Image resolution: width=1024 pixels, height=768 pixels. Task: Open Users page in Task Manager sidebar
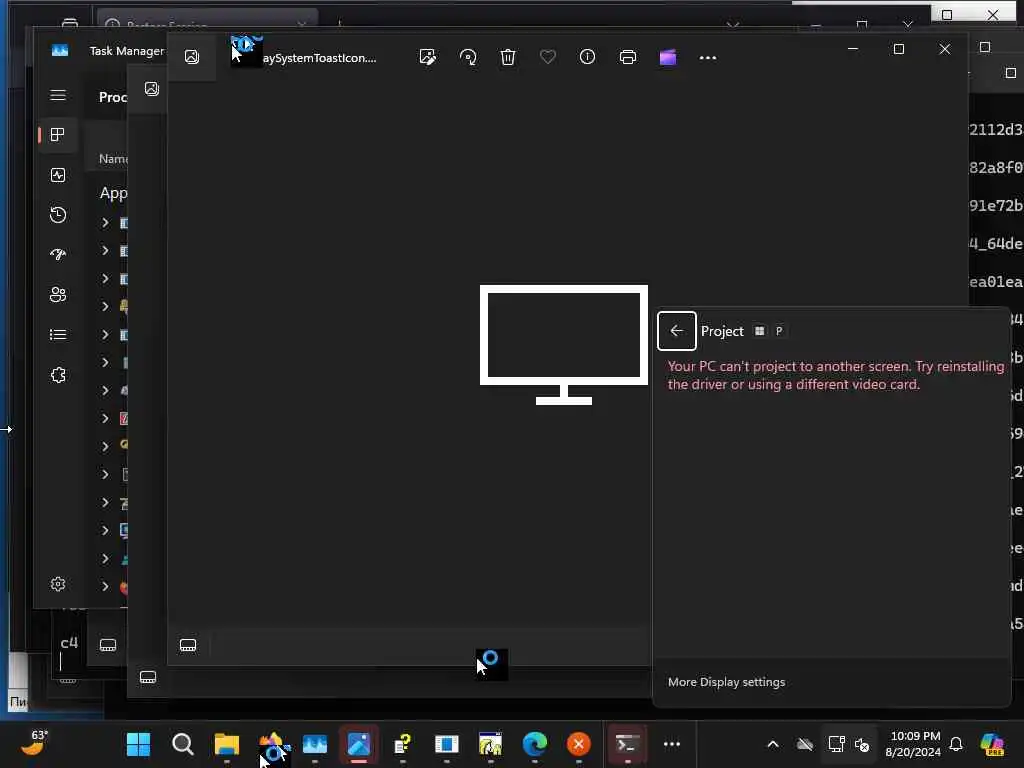[x=57, y=295]
